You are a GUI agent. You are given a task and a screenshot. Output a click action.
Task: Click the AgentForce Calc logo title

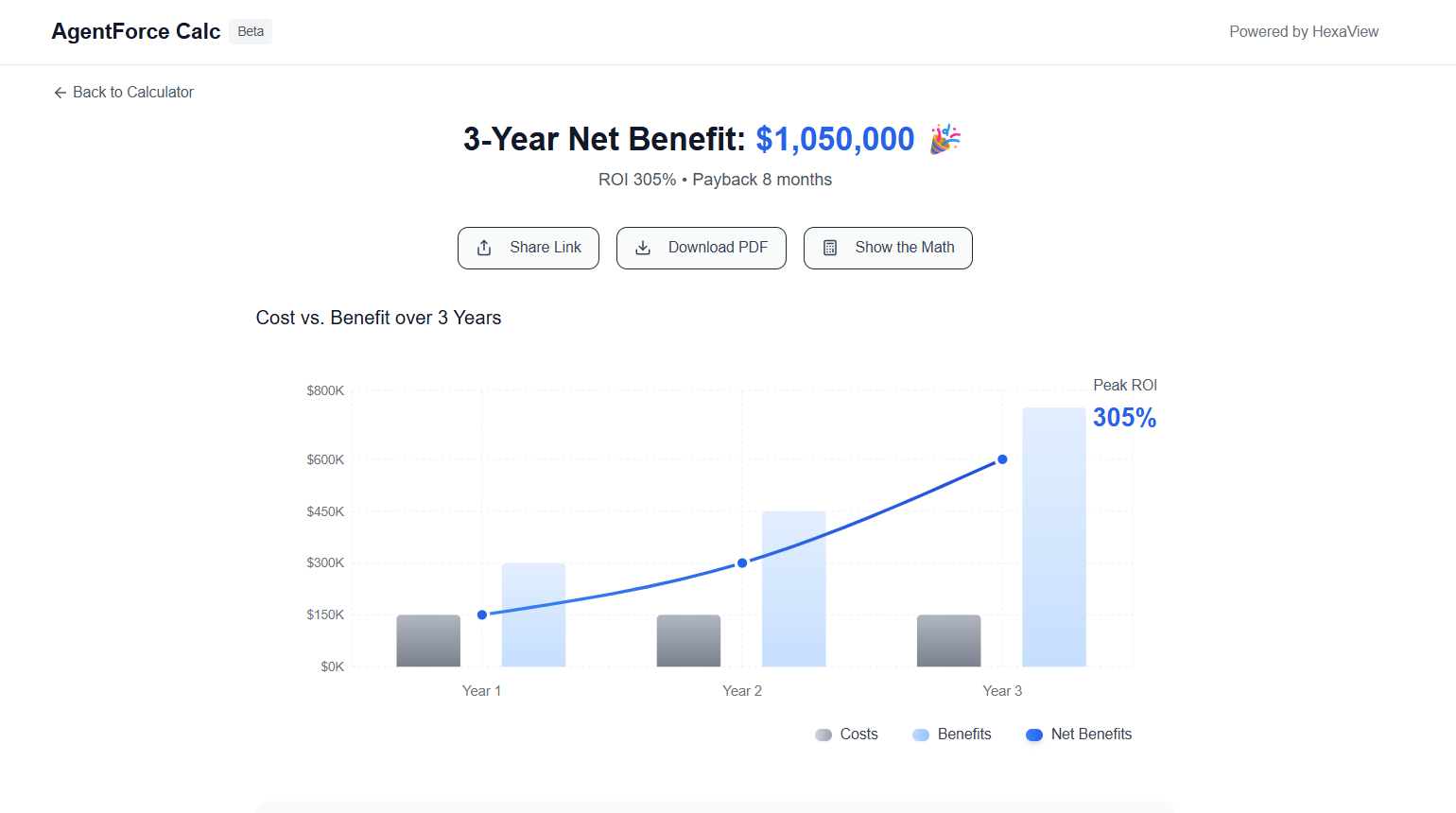[136, 32]
